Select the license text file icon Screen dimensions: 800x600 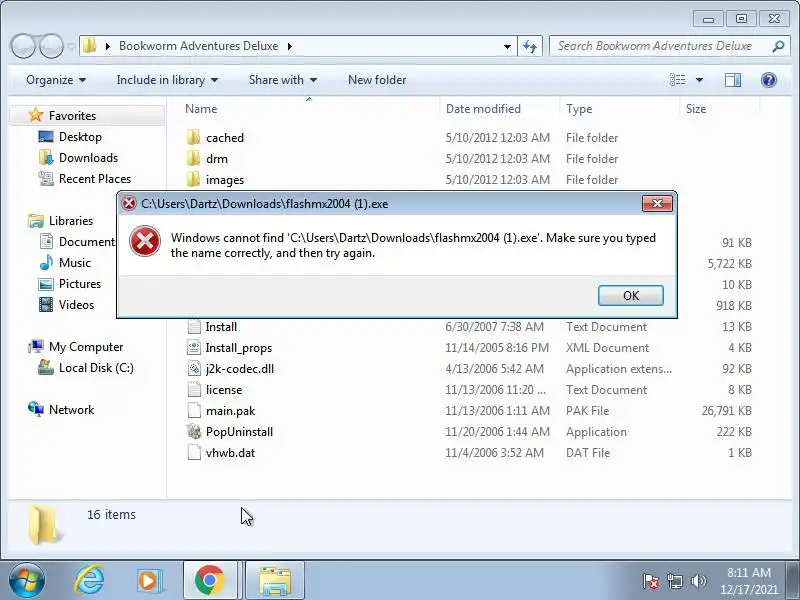[194, 389]
